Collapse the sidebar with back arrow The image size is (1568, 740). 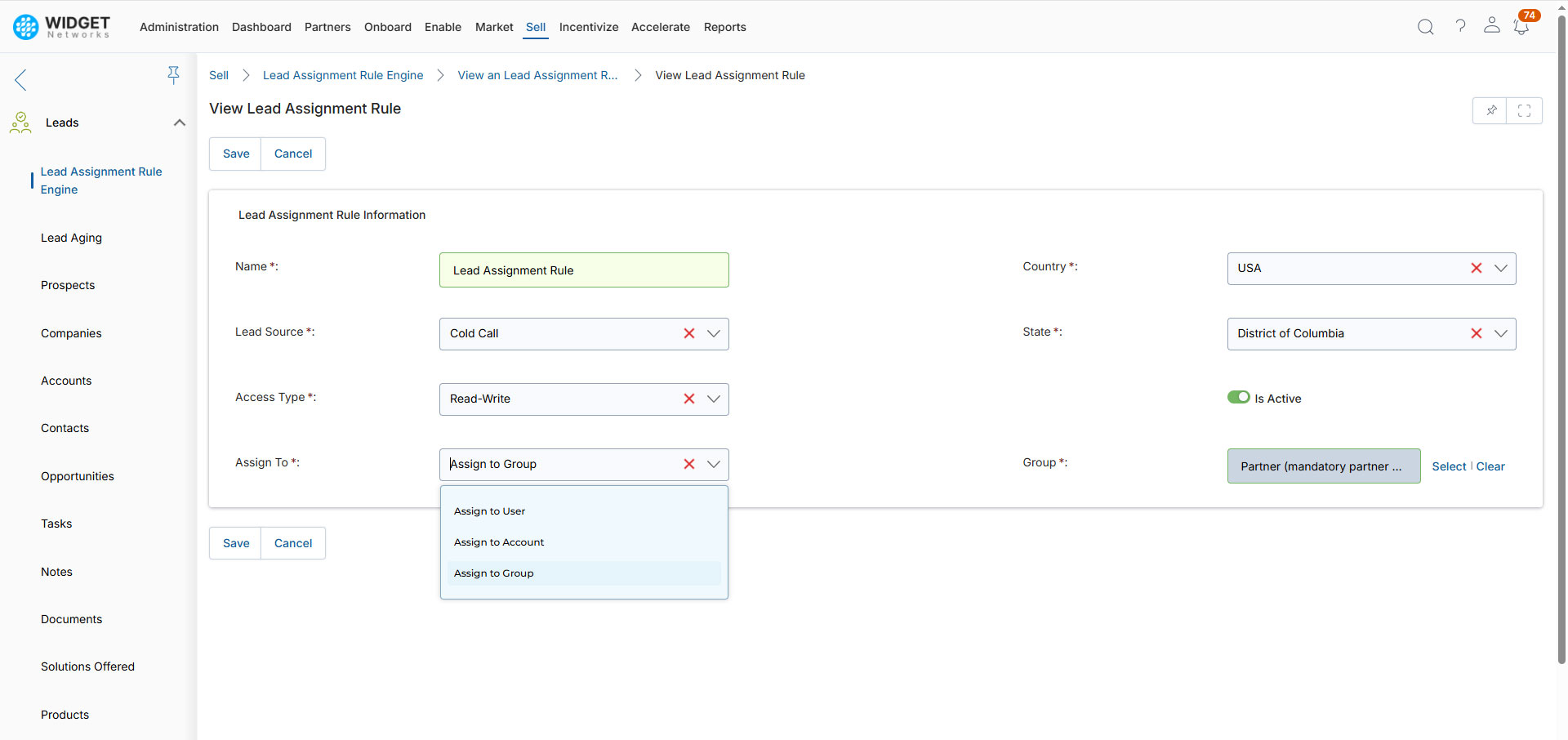pos(20,79)
